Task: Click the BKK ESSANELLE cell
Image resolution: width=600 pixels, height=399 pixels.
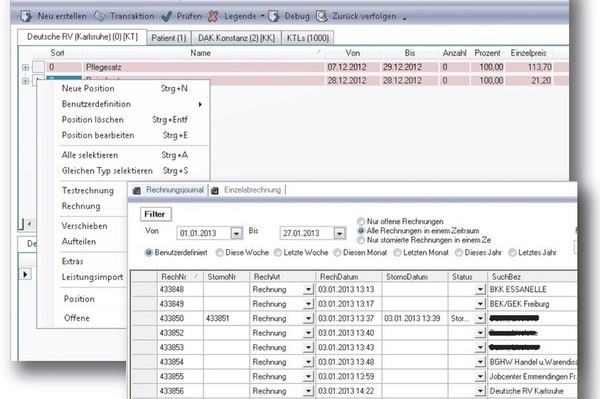Action: point(532,290)
